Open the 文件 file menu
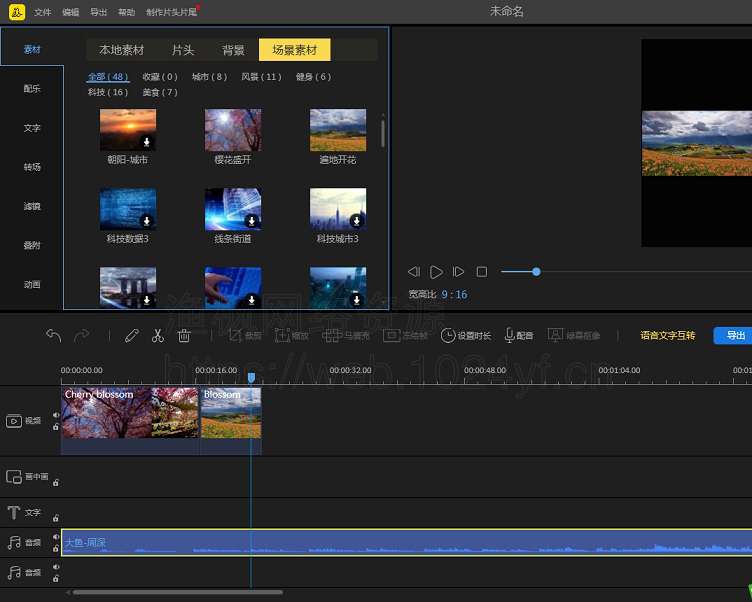 42,12
